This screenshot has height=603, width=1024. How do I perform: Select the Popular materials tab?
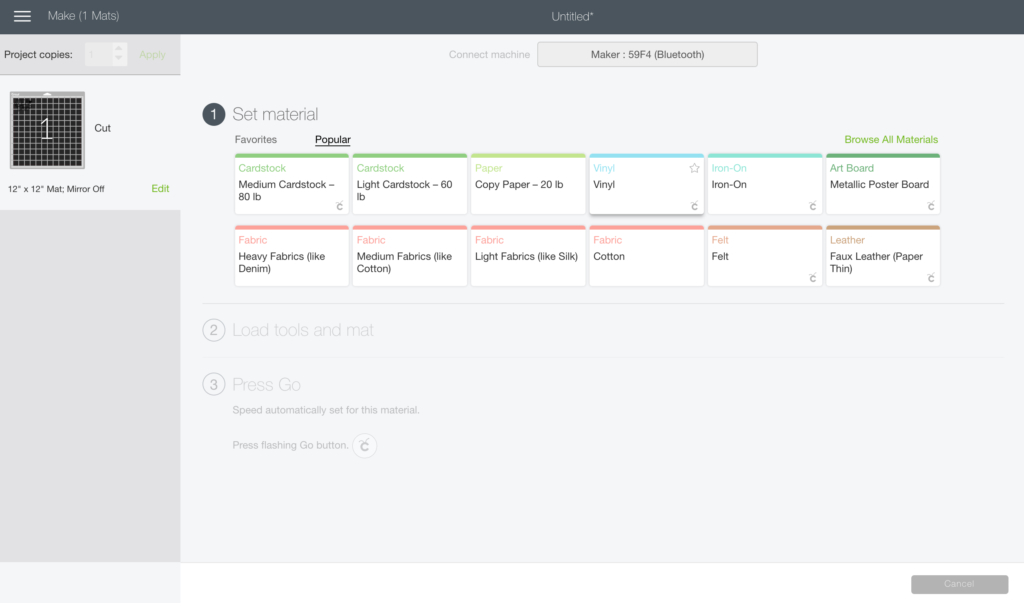click(332, 139)
